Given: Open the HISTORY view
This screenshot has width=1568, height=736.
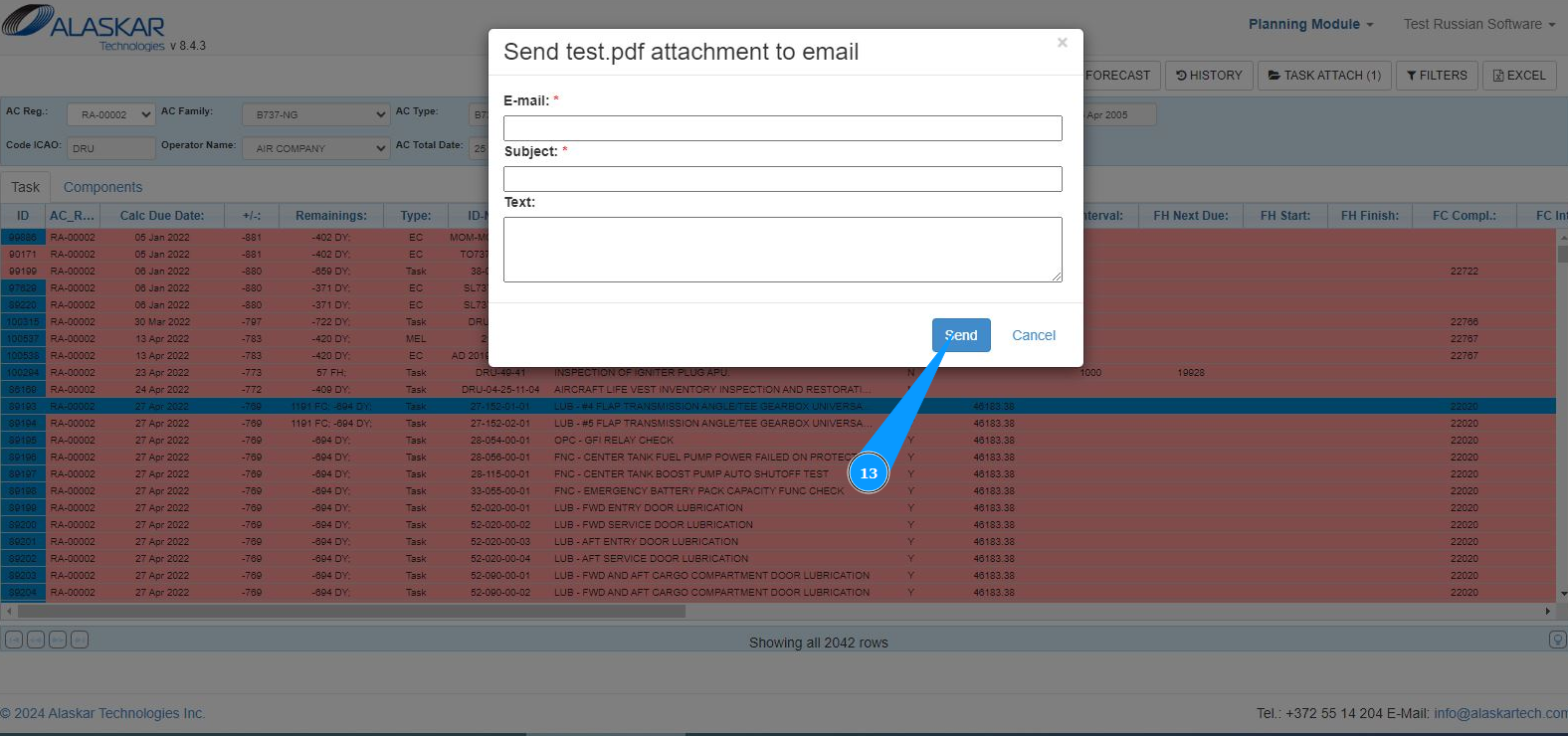Looking at the screenshot, I should tap(1209, 76).
